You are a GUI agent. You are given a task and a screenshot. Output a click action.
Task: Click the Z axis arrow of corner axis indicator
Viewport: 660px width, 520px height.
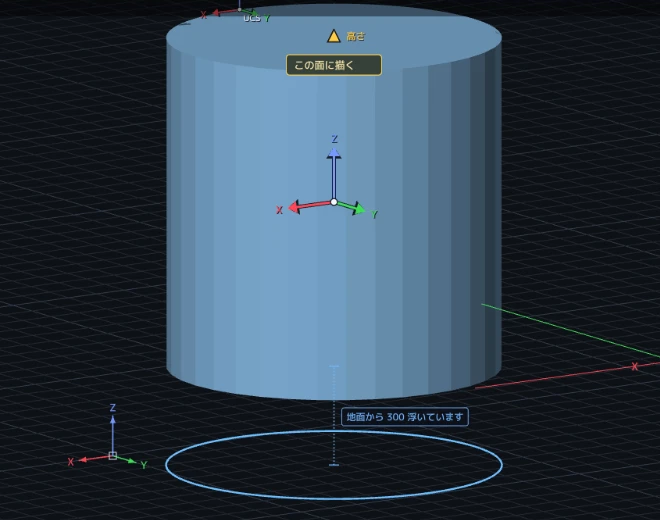(113, 433)
